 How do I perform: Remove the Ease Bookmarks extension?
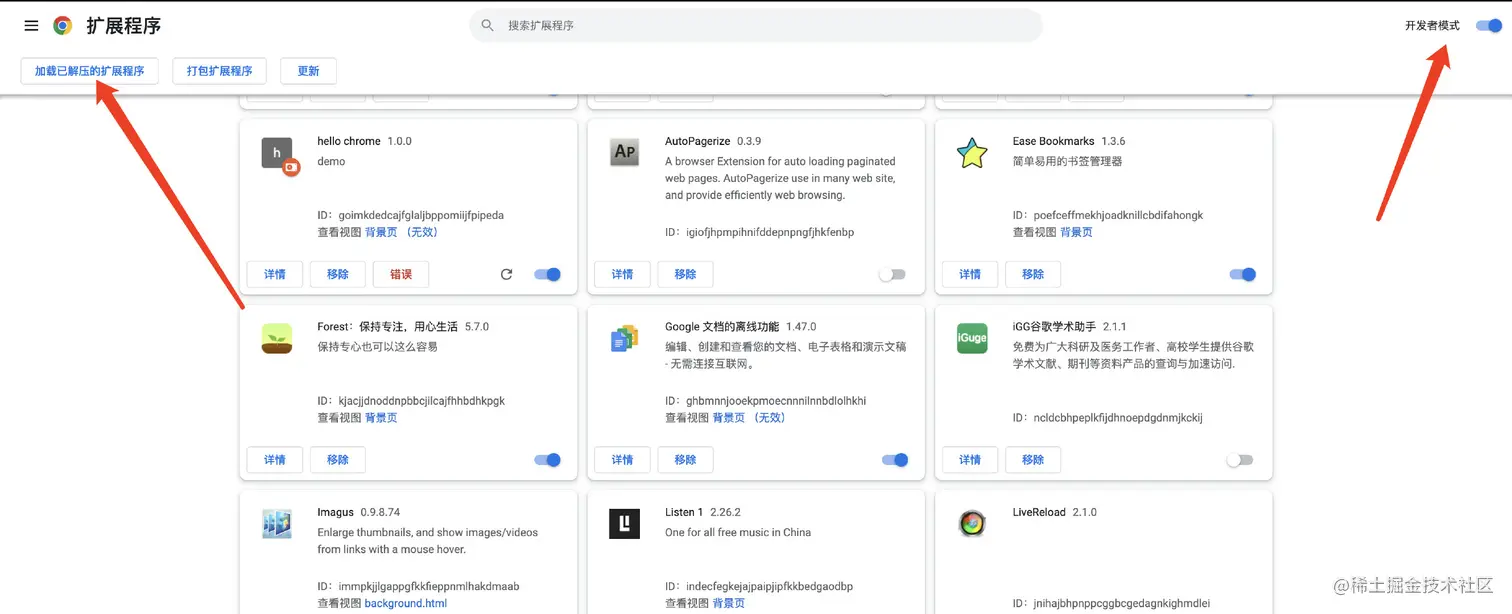click(x=1033, y=274)
